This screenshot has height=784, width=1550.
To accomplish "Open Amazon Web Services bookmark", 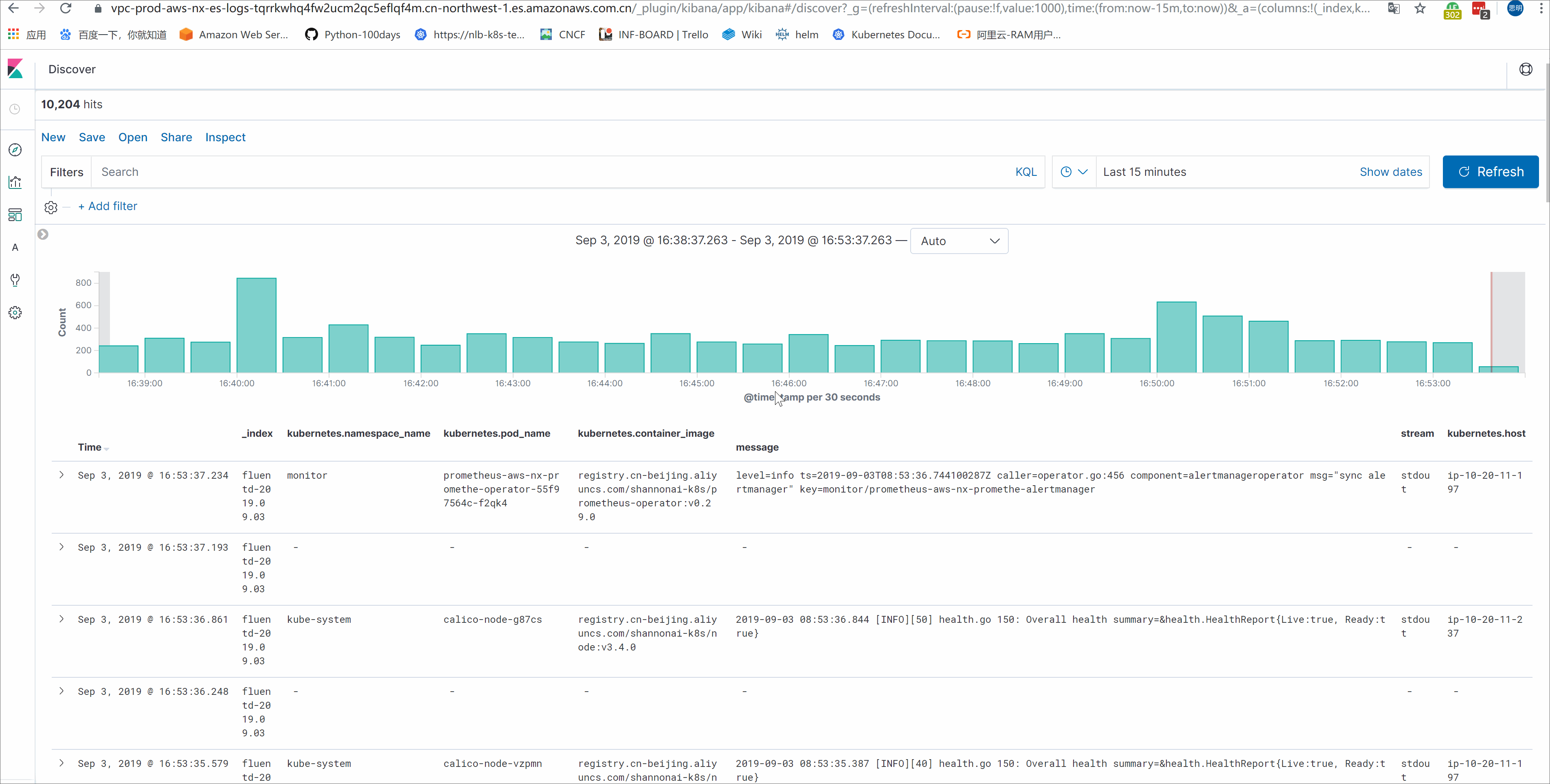I will [234, 34].
